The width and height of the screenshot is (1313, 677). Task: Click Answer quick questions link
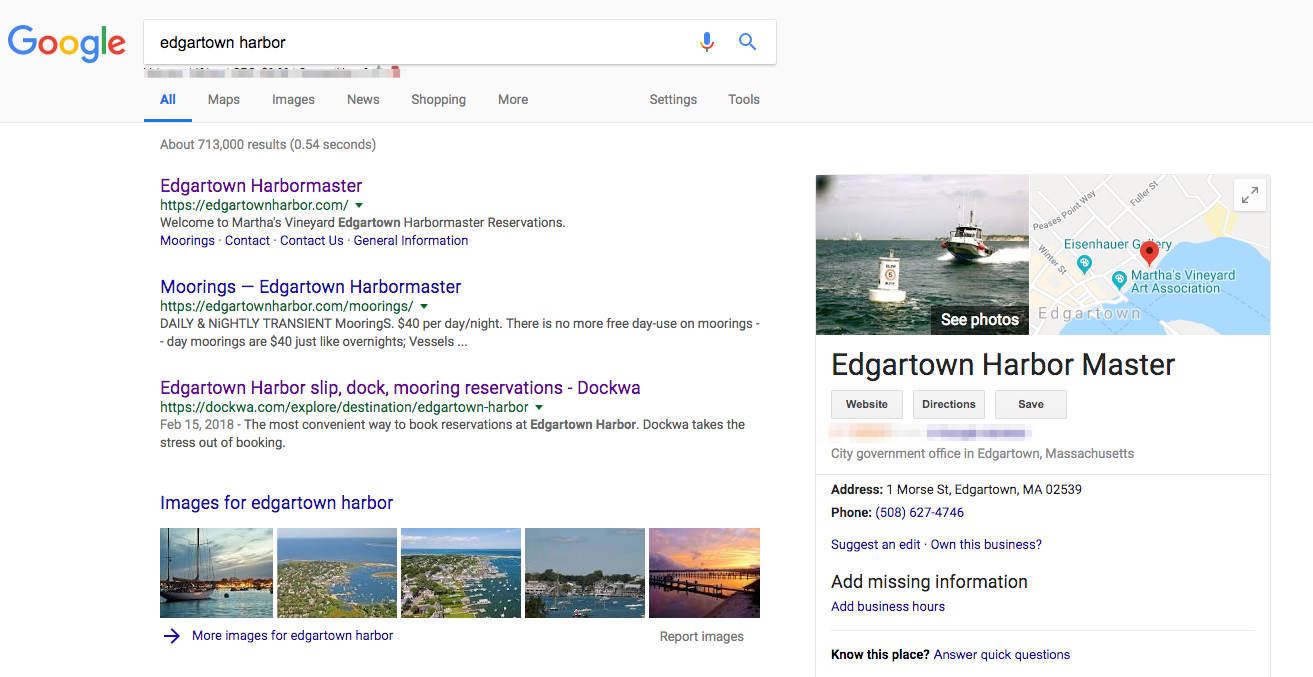pos(1002,655)
